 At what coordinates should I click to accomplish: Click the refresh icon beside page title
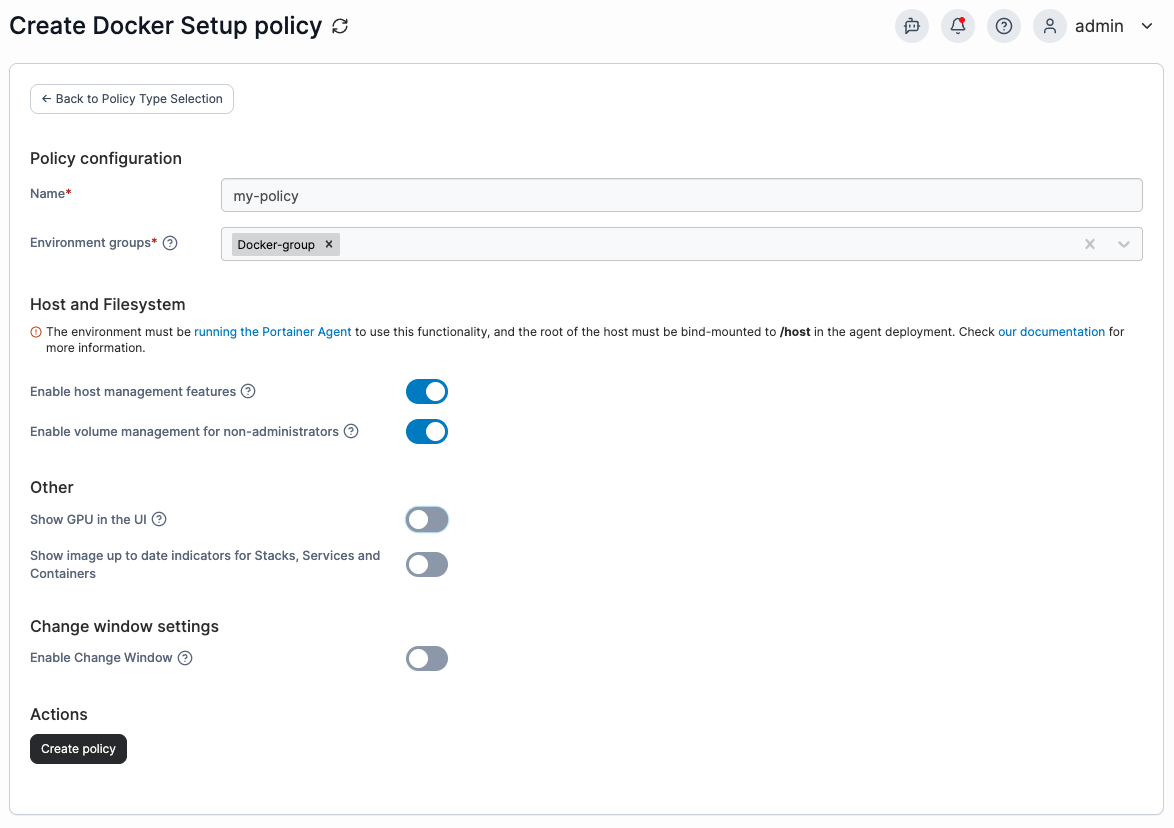tap(340, 27)
